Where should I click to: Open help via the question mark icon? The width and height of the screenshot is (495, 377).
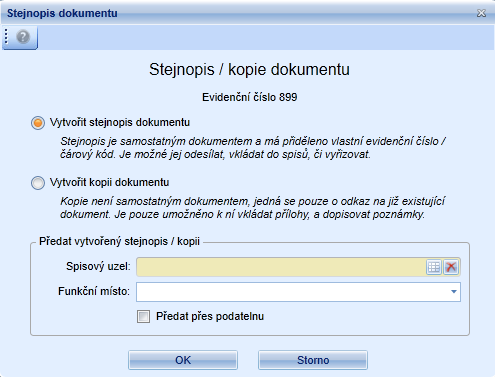(x=23, y=37)
